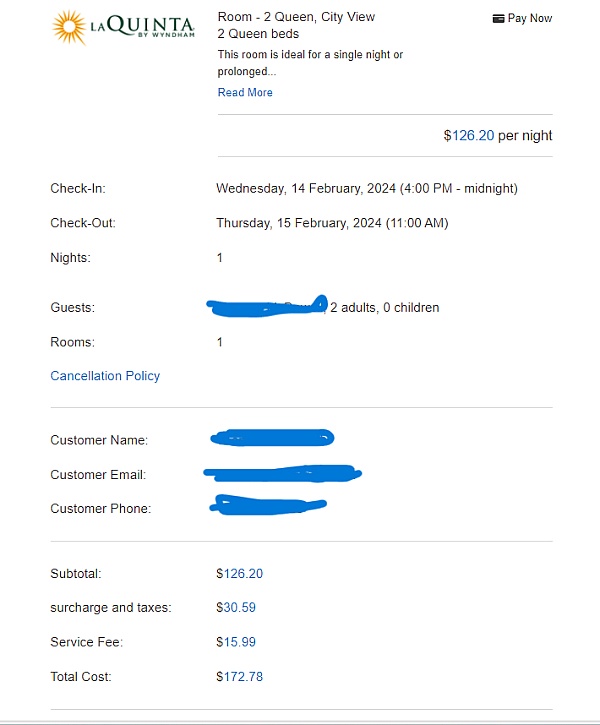
Task: Click the Subtotal amount $126.20
Action: click(239, 574)
